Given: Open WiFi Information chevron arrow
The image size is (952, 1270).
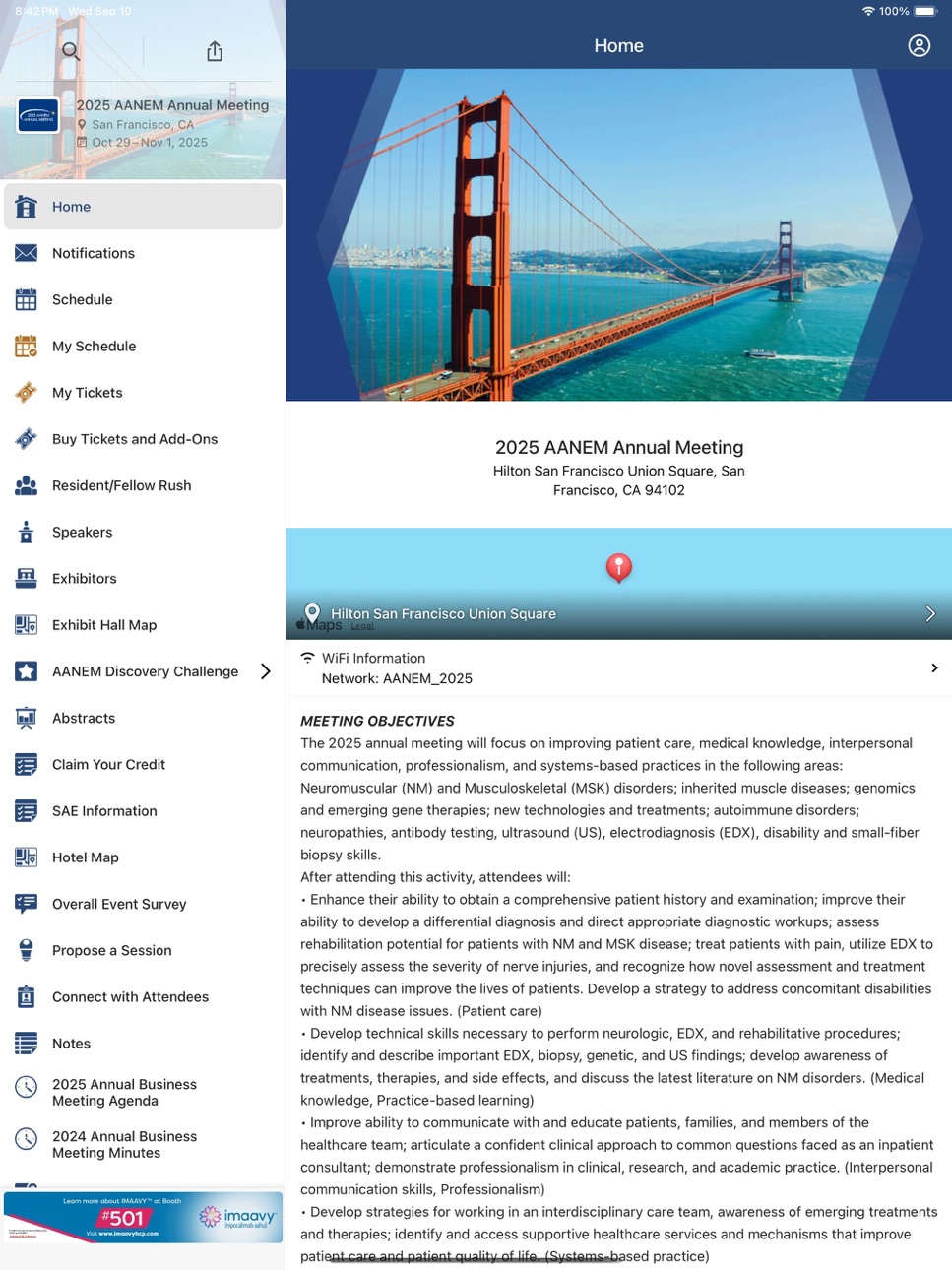Looking at the screenshot, I should pos(934,668).
